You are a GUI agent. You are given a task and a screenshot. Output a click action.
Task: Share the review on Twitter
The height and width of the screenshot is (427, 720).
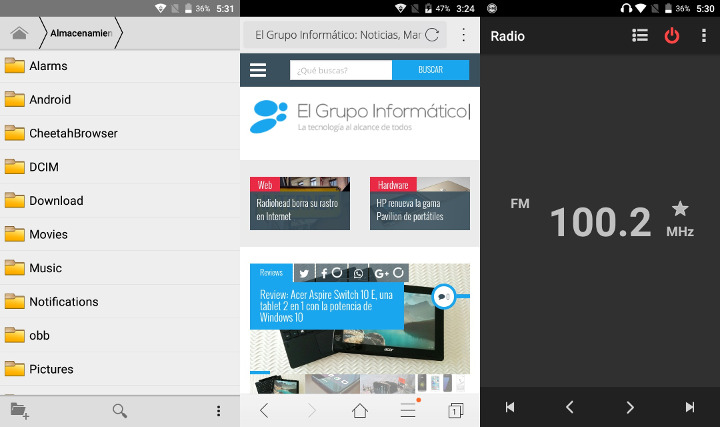[304, 273]
